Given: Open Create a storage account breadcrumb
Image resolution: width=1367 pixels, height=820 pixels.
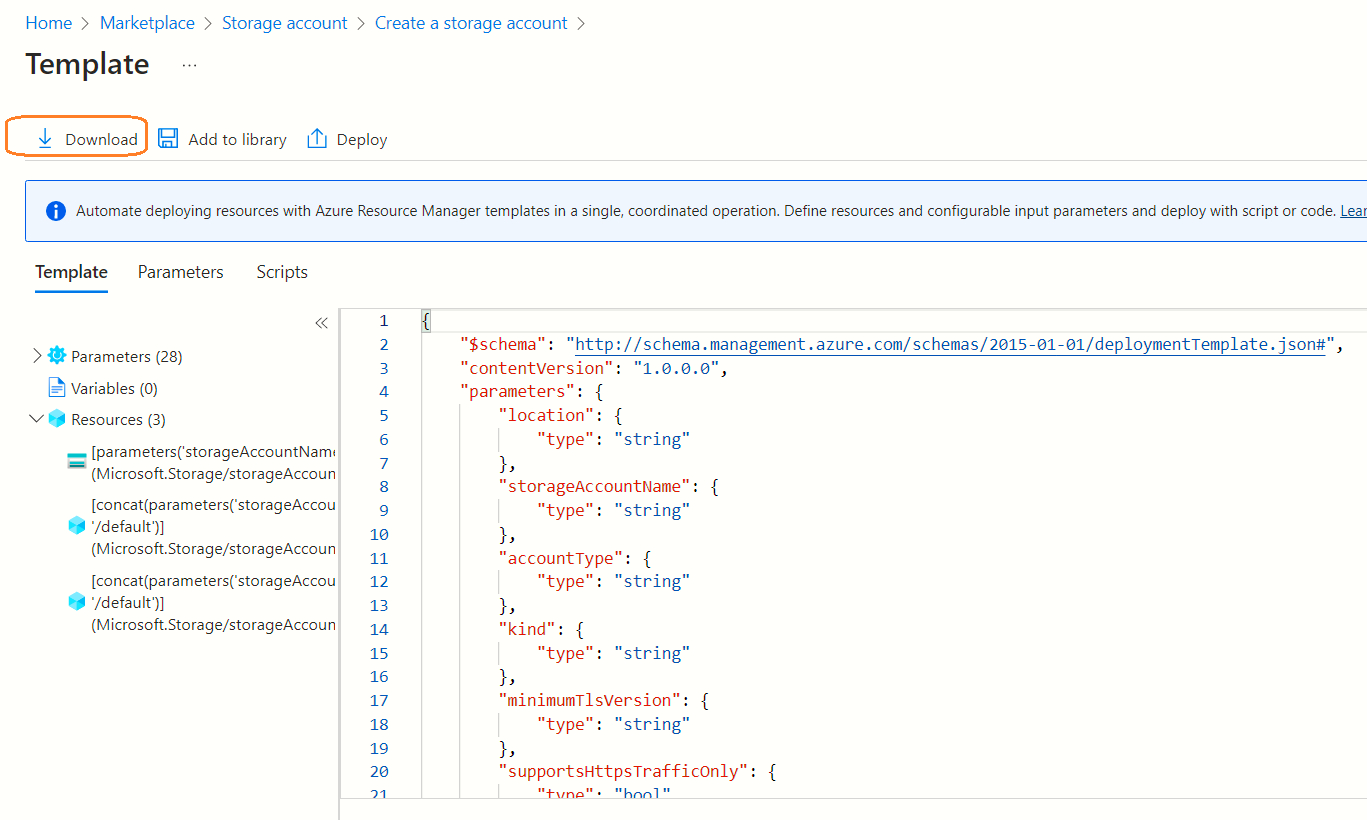Looking at the screenshot, I should [471, 23].
